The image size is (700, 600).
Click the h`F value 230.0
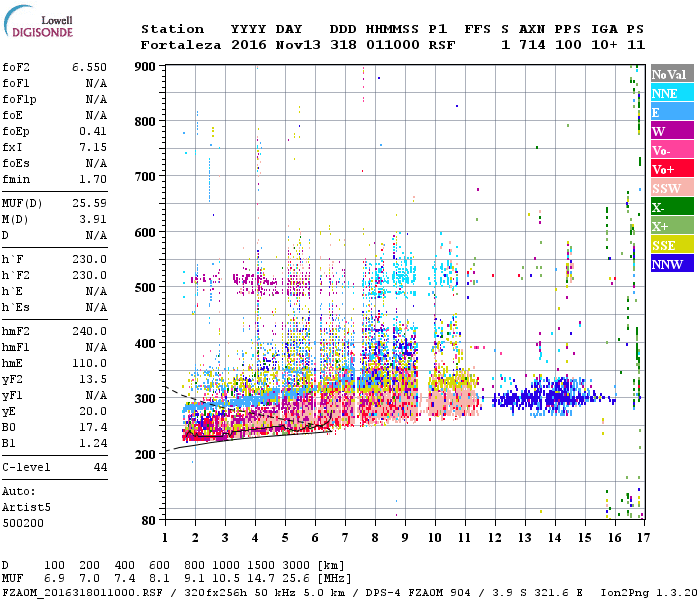pyautogui.click(x=90, y=259)
